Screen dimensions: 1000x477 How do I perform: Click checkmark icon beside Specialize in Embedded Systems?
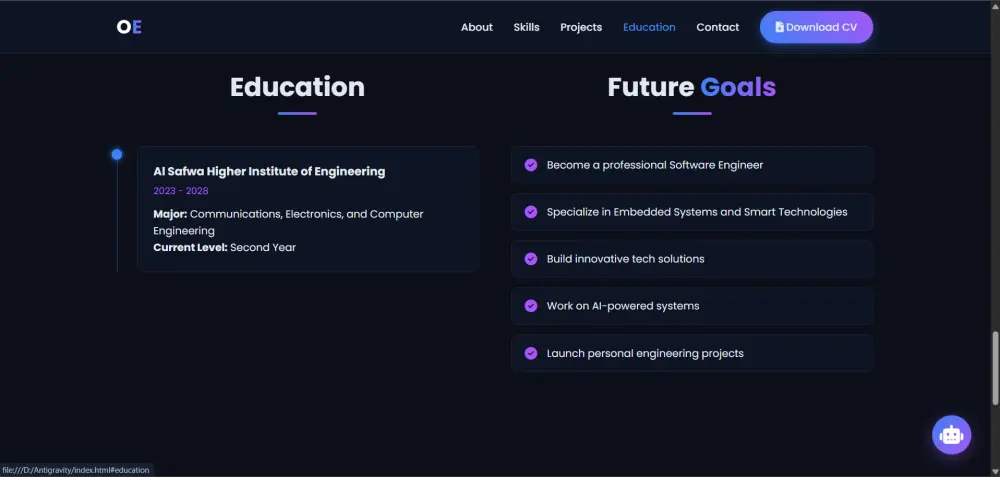tap(531, 212)
